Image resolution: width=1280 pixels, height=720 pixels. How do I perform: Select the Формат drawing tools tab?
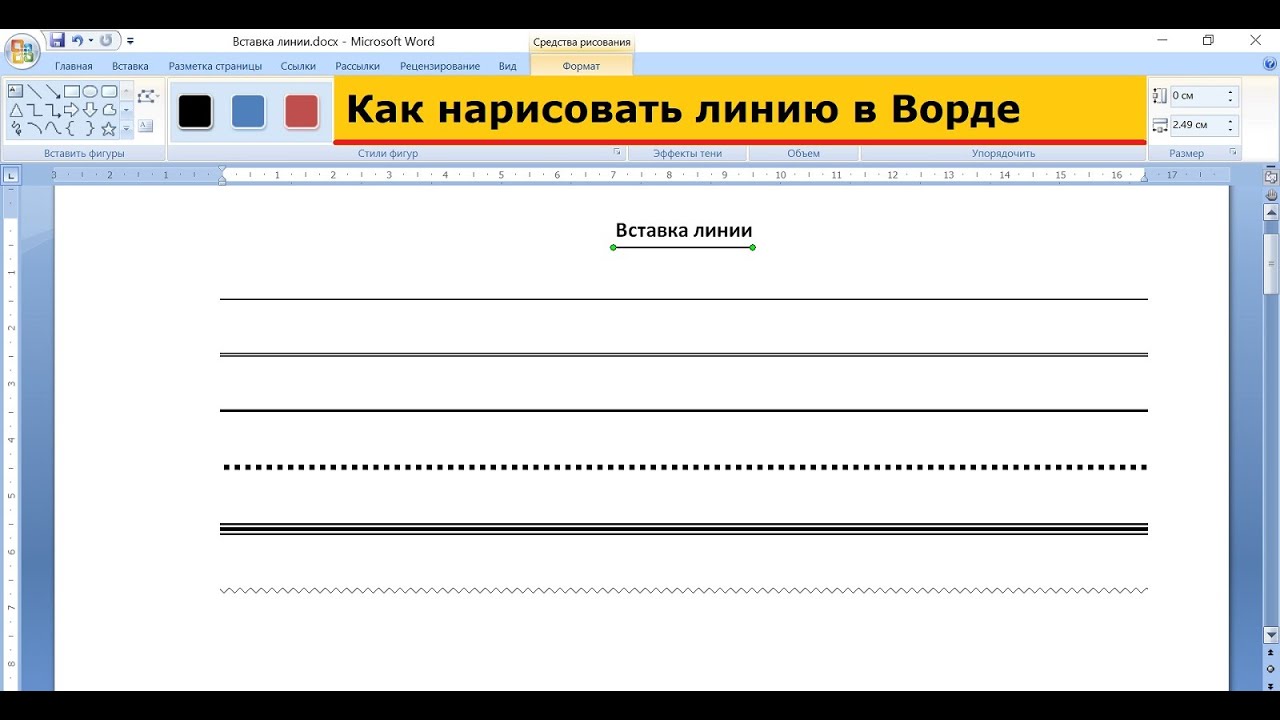[581, 66]
